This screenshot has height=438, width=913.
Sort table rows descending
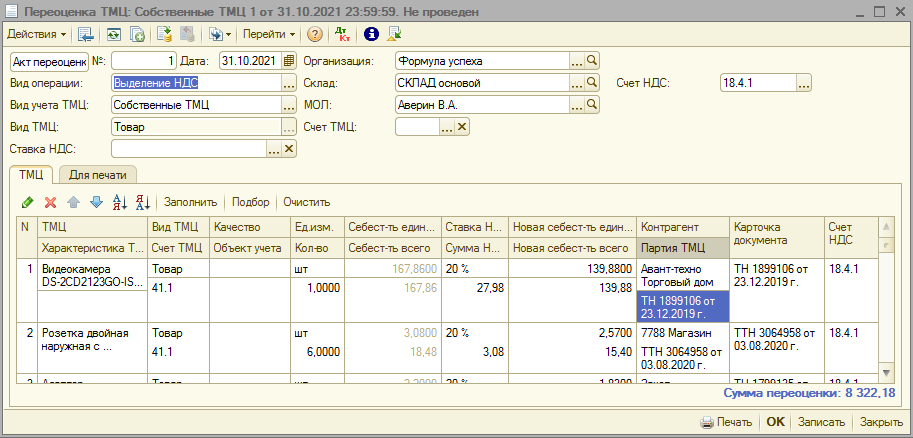pos(142,202)
